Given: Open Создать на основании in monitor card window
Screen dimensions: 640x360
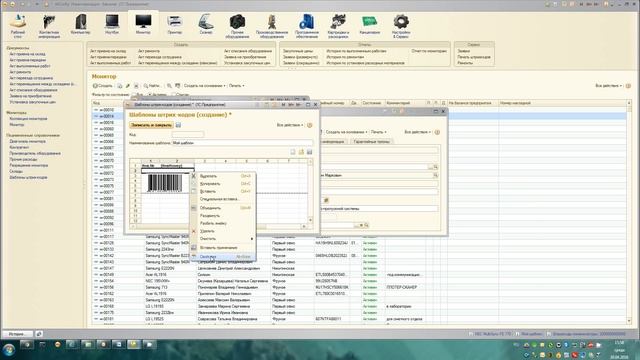Looking at the screenshot, I should coord(346,132).
